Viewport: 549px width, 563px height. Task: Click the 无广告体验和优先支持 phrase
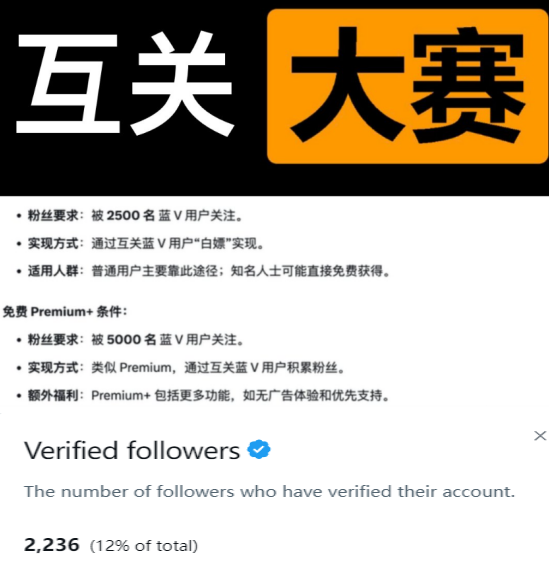322,395
